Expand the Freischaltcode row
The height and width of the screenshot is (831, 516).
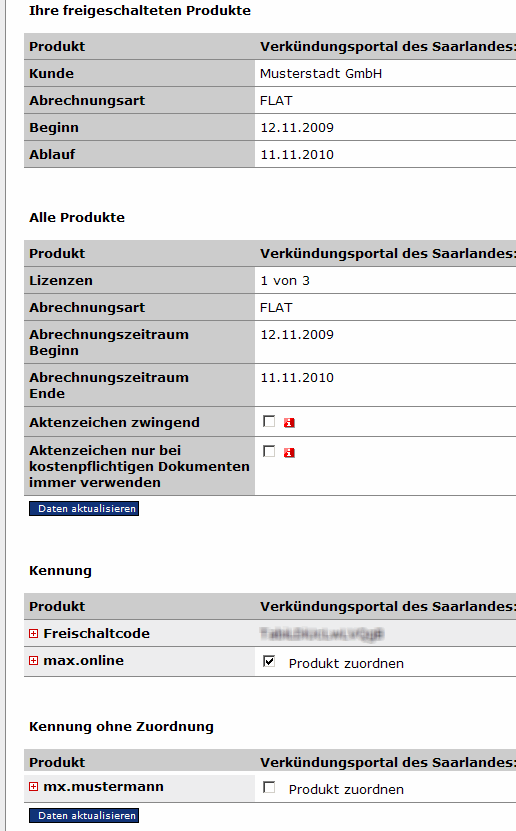(33, 633)
